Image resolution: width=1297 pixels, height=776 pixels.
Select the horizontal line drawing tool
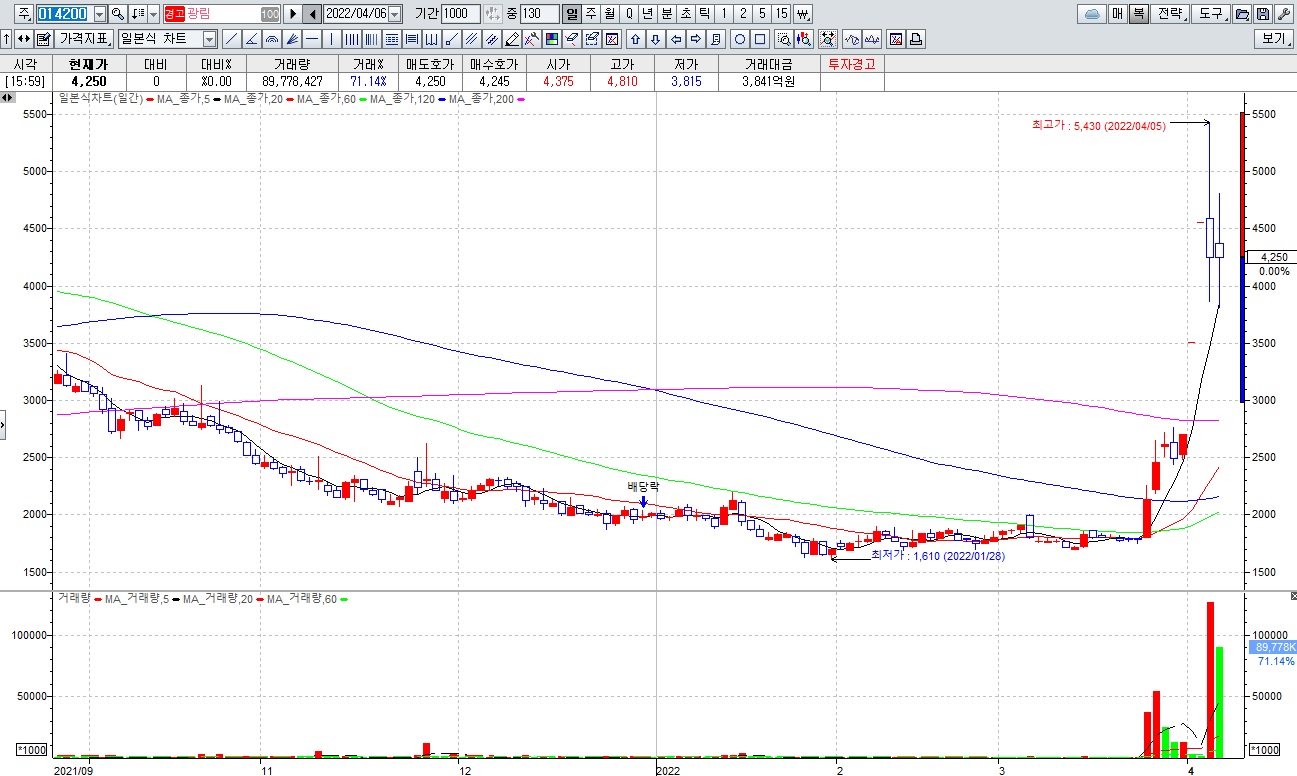(311, 39)
